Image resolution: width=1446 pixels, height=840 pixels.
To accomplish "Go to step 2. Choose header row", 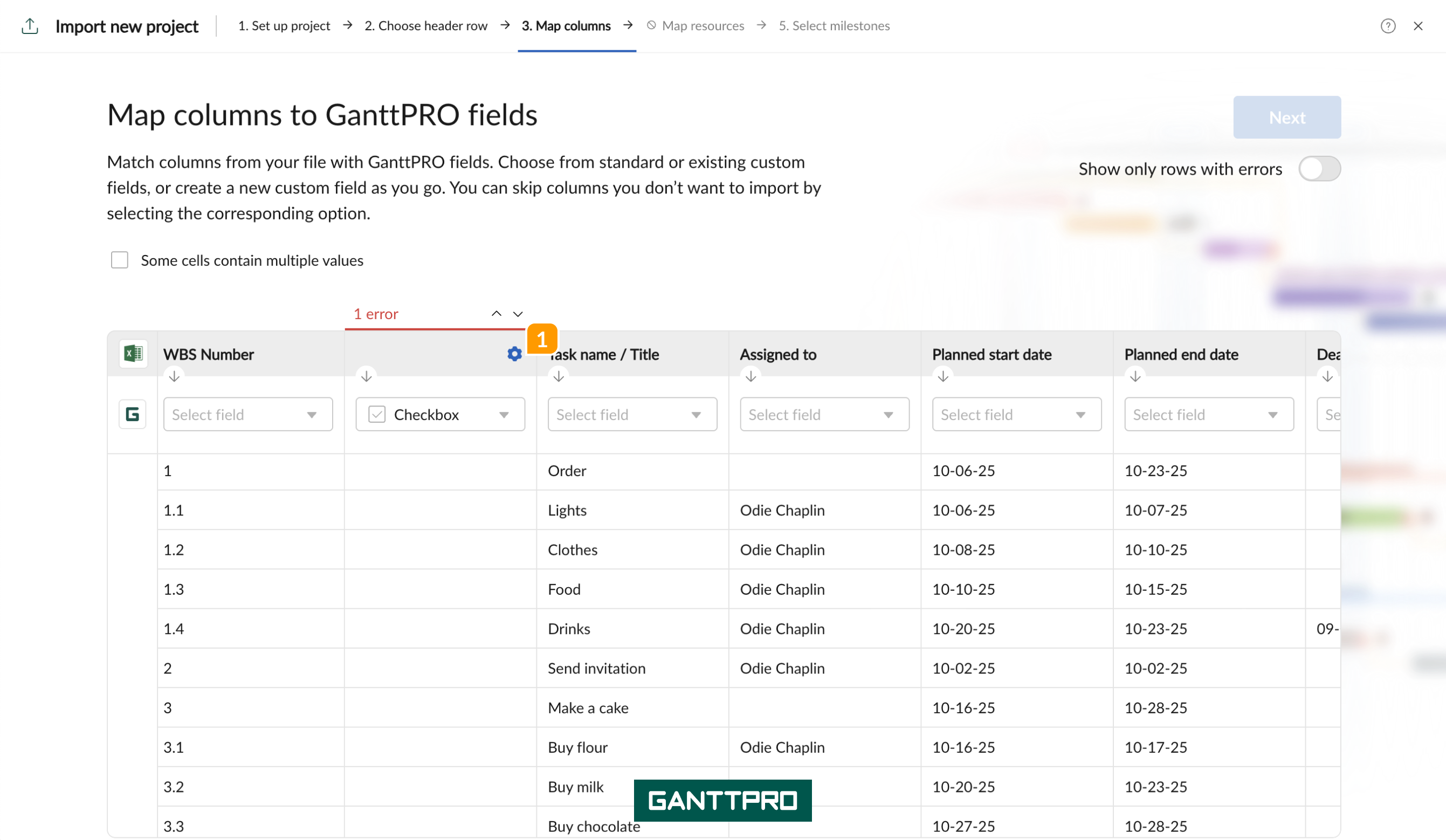I will pos(426,26).
